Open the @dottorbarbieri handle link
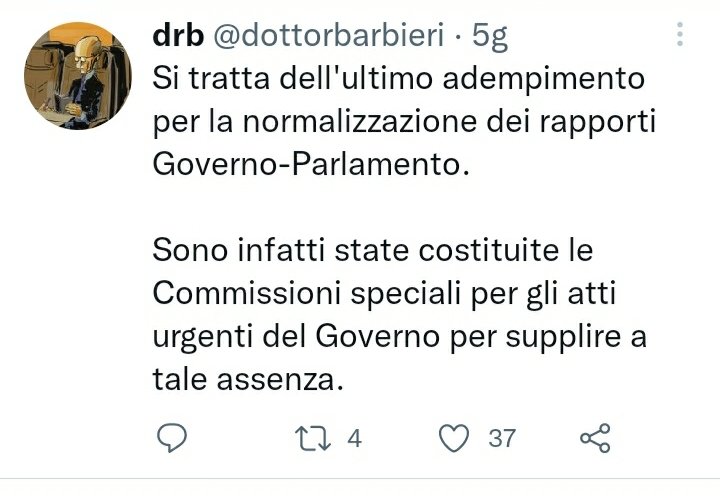 point(329,35)
